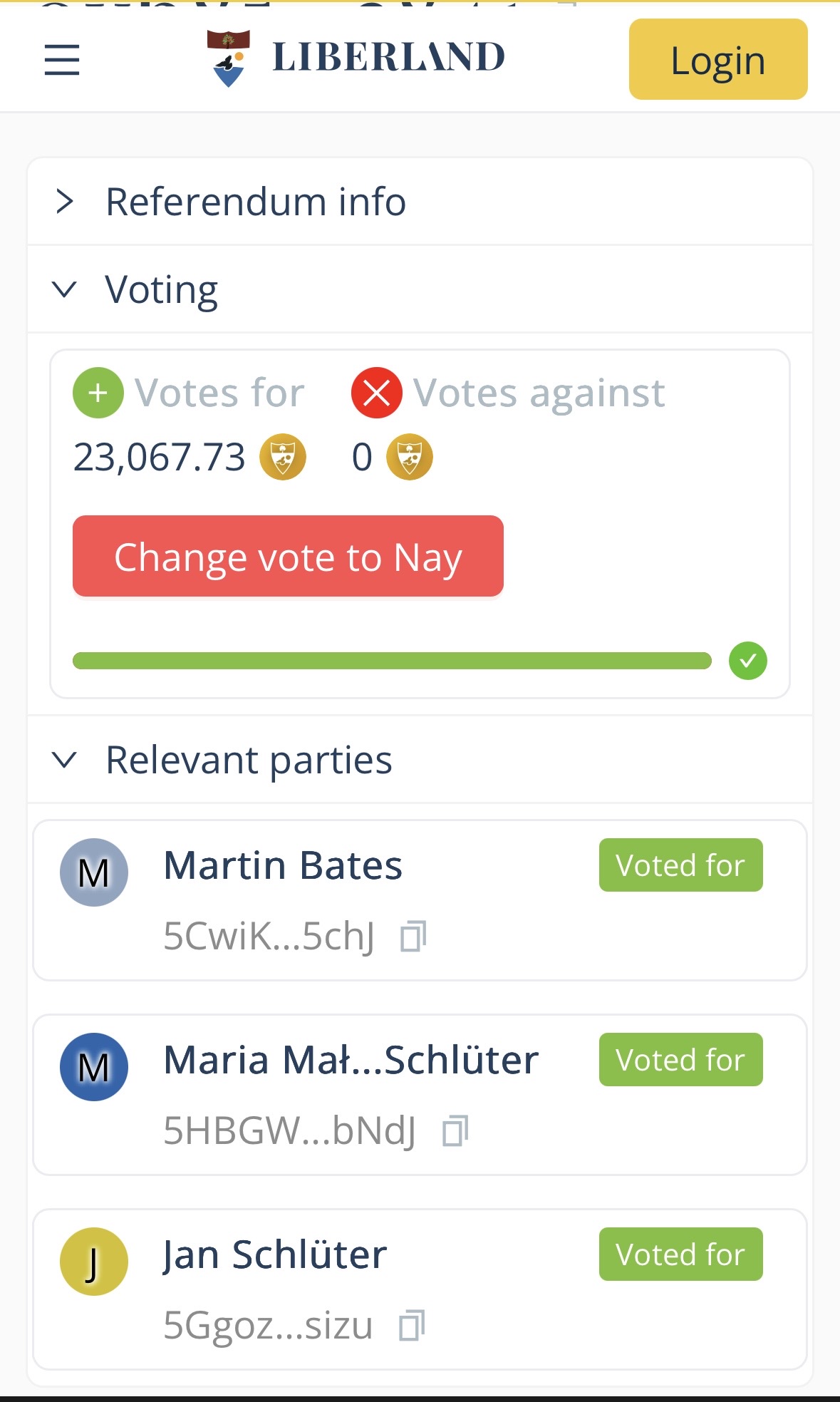
Task: Copy Maria Schlüter's address 5HBGW...bNdJ
Action: click(455, 1130)
